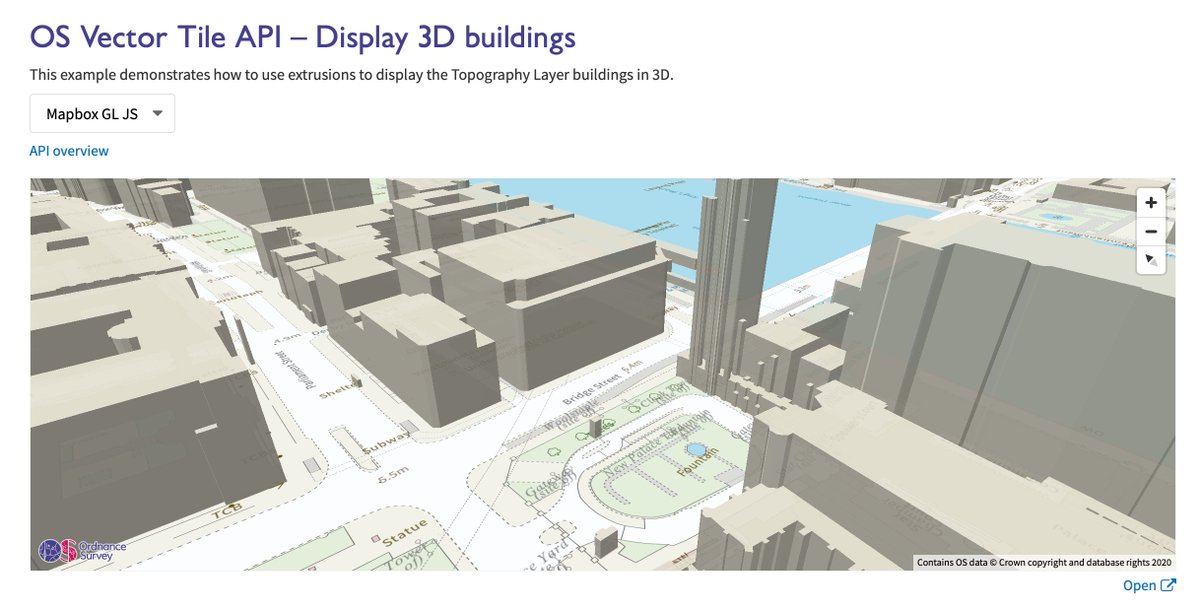Click the 3D map canvas
The height and width of the screenshot is (610, 1200).
click(603, 374)
